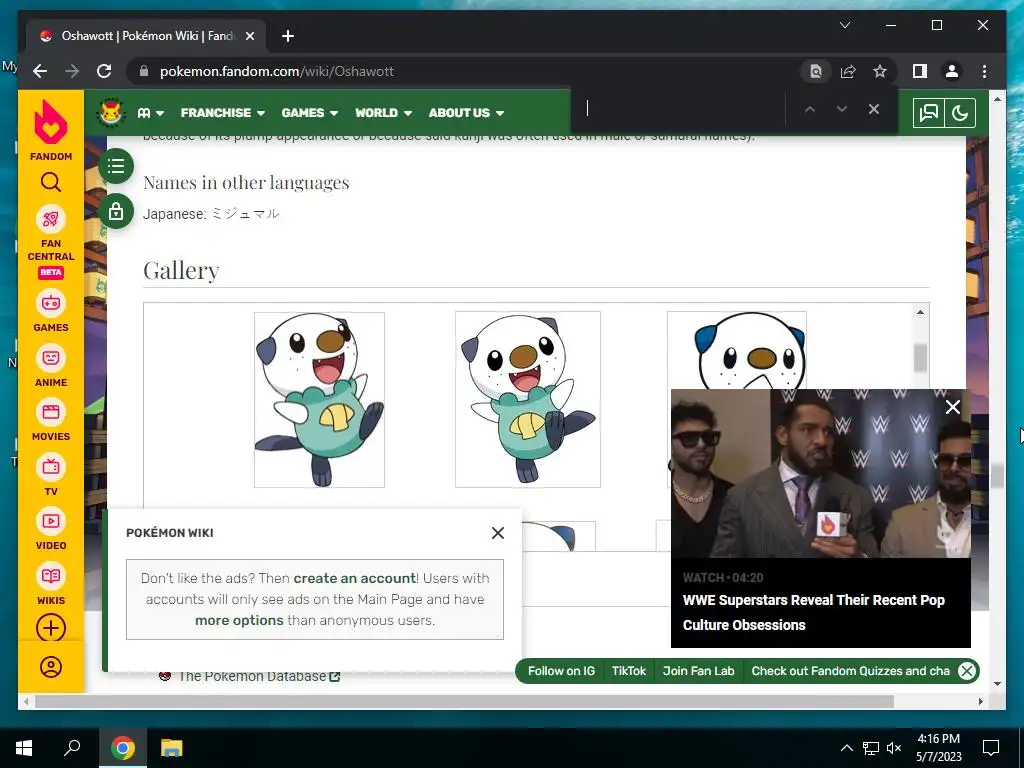Viewport: 1024px width, 768px height.
Task: Go to previous find result
Action: (810, 109)
